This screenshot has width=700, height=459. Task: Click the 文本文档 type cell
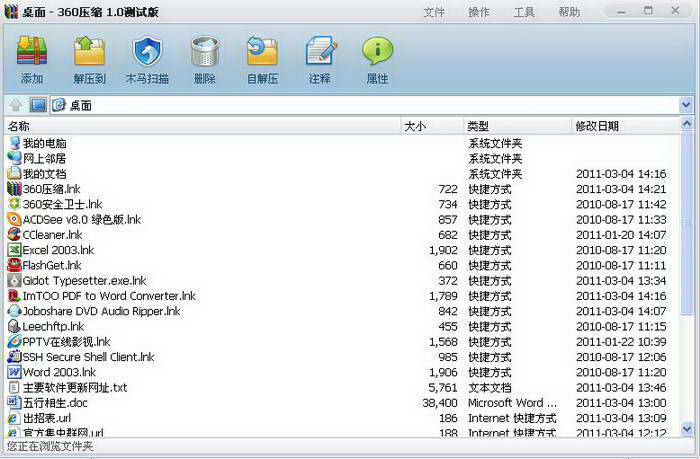[490, 388]
